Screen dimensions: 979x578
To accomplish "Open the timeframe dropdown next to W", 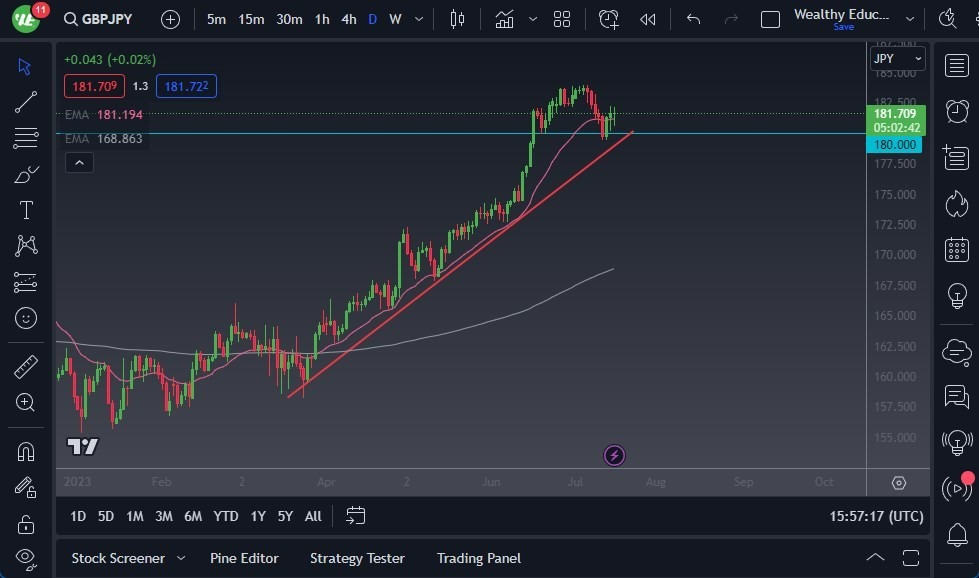I will 417,18.
